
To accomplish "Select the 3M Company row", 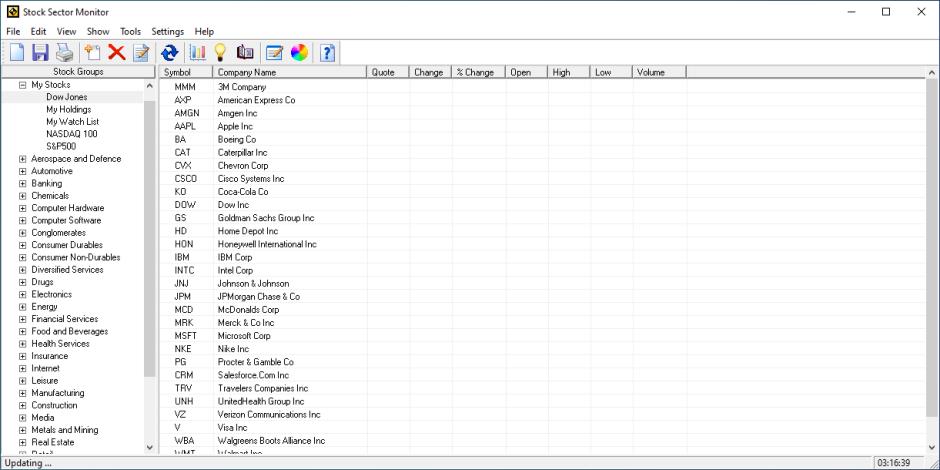I will tap(543, 87).
